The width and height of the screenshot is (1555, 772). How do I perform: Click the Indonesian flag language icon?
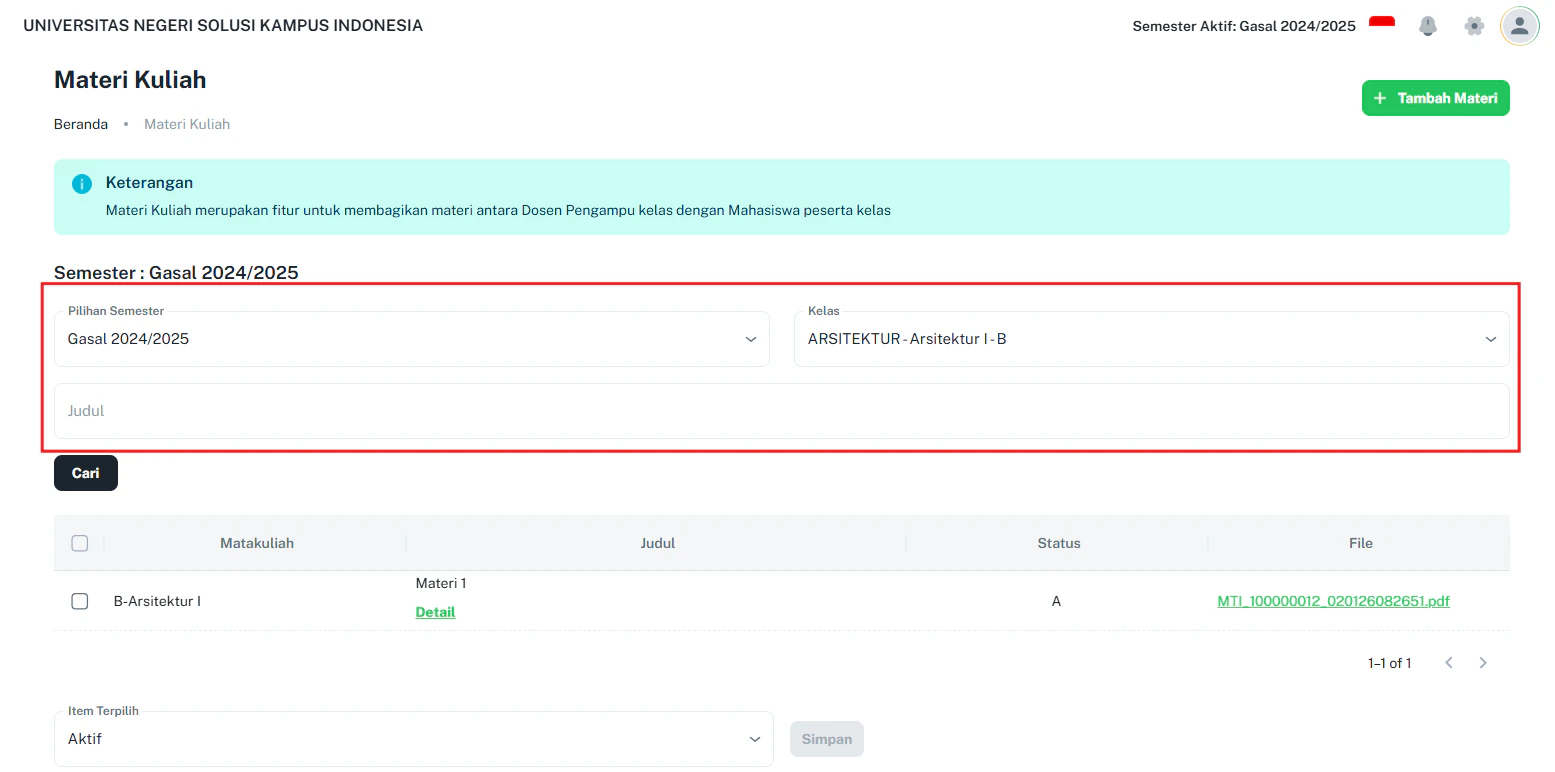tap(1382, 24)
